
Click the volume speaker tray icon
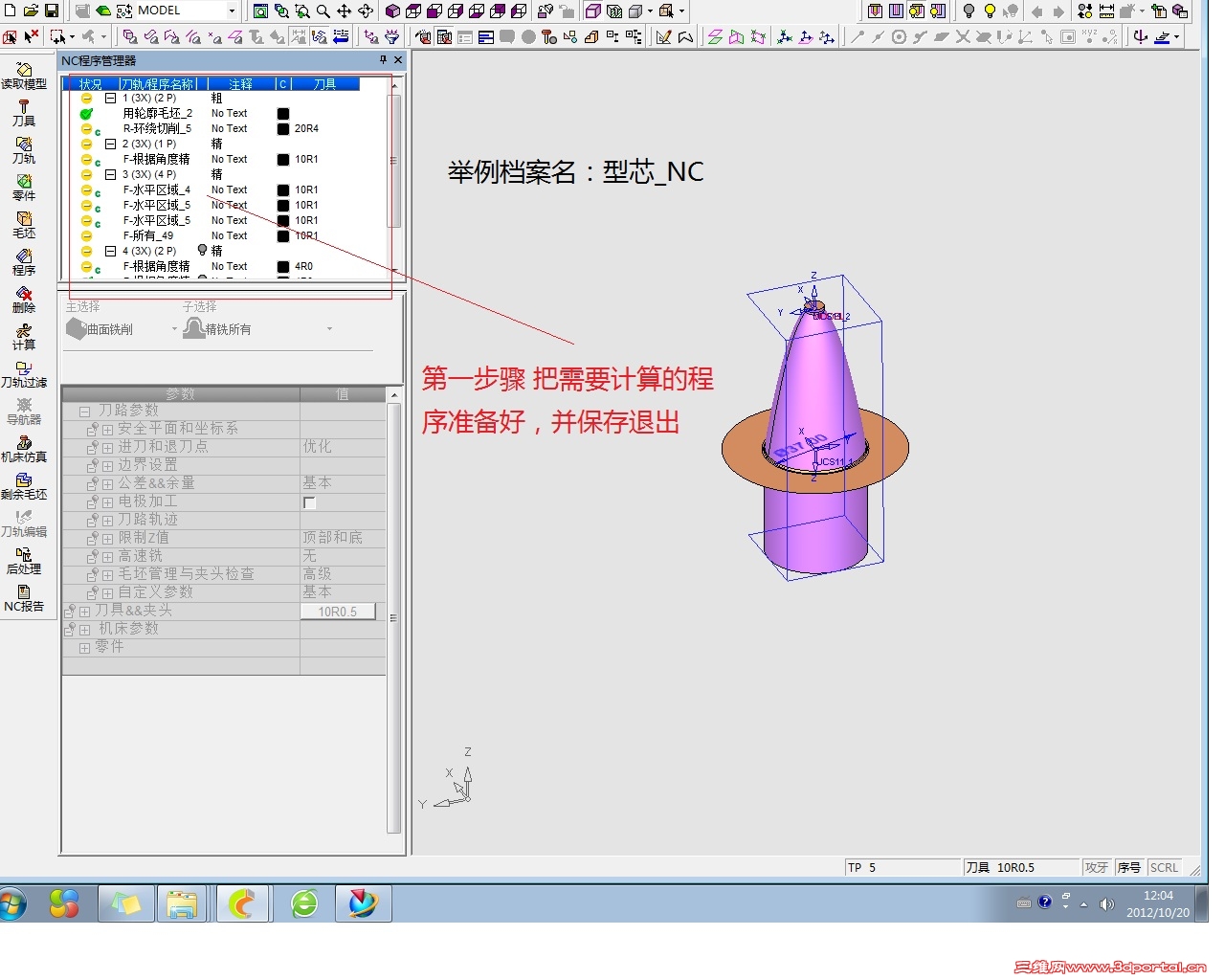1107,903
